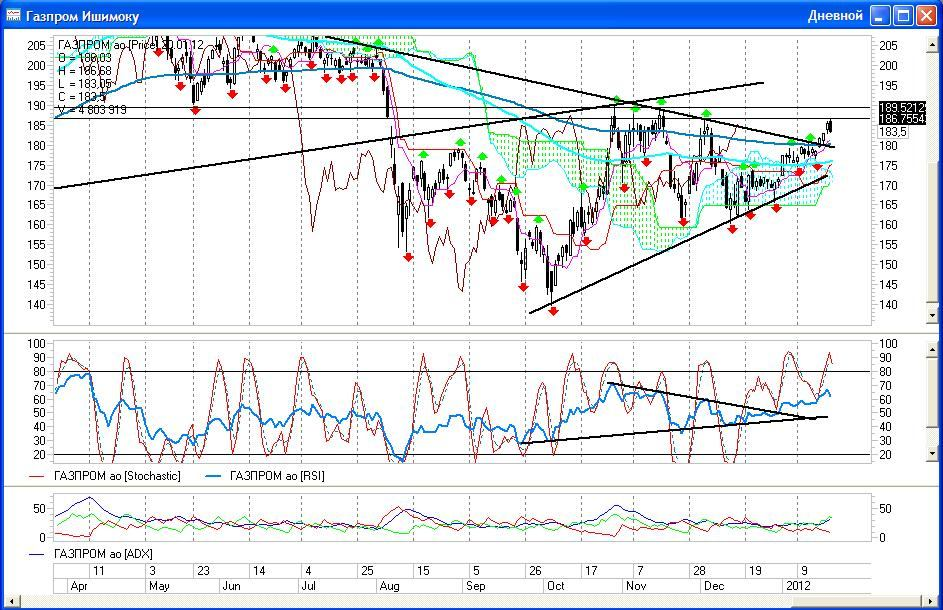Click the Jun month label on time axis

point(232,586)
